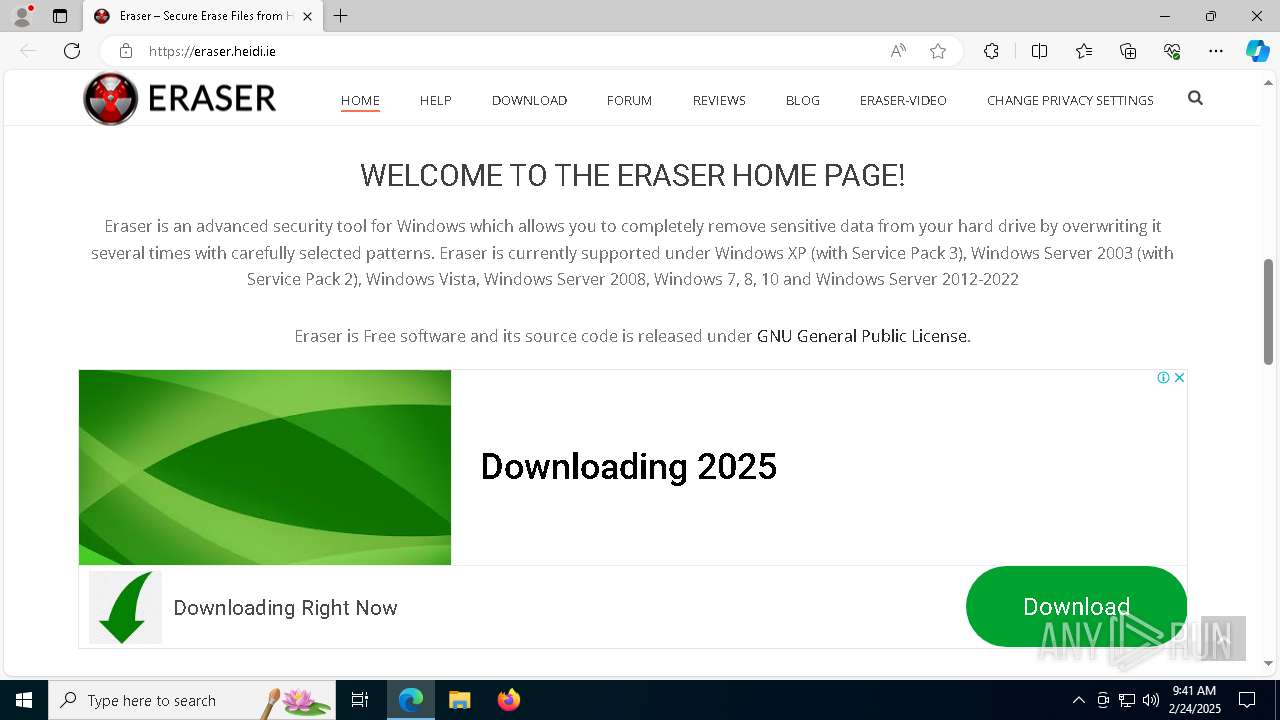Click the WELCOME TO THE ERASER HOME PAGE heading
Viewport: 1280px width, 720px height.
pyautogui.click(x=632, y=176)
